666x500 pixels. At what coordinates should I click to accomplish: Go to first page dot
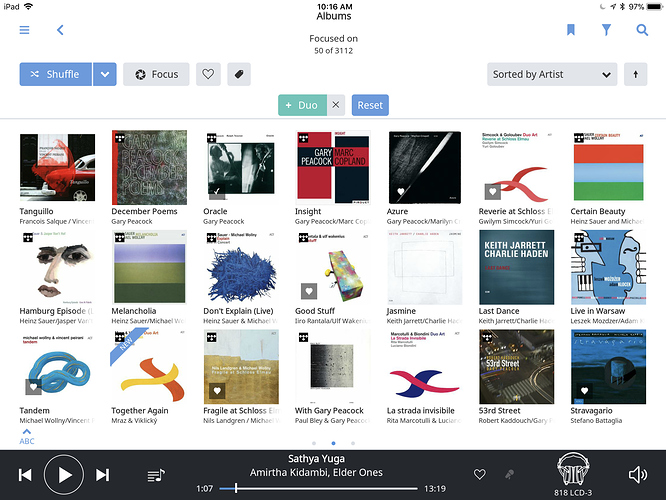(314, 443)
